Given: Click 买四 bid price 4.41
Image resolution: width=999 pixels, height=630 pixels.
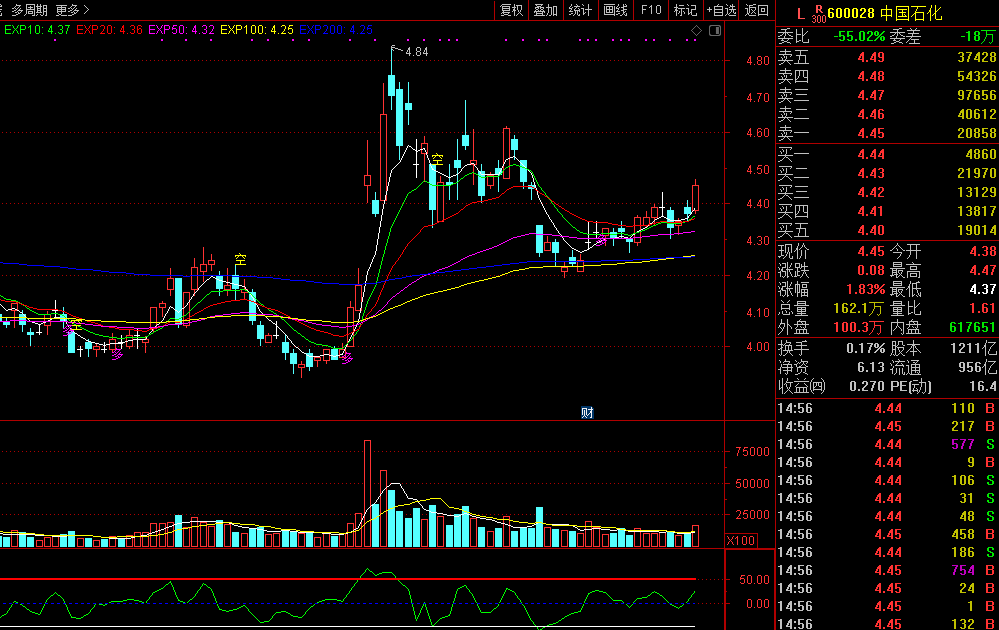Looking at the screenshot, I should [871, 211].
